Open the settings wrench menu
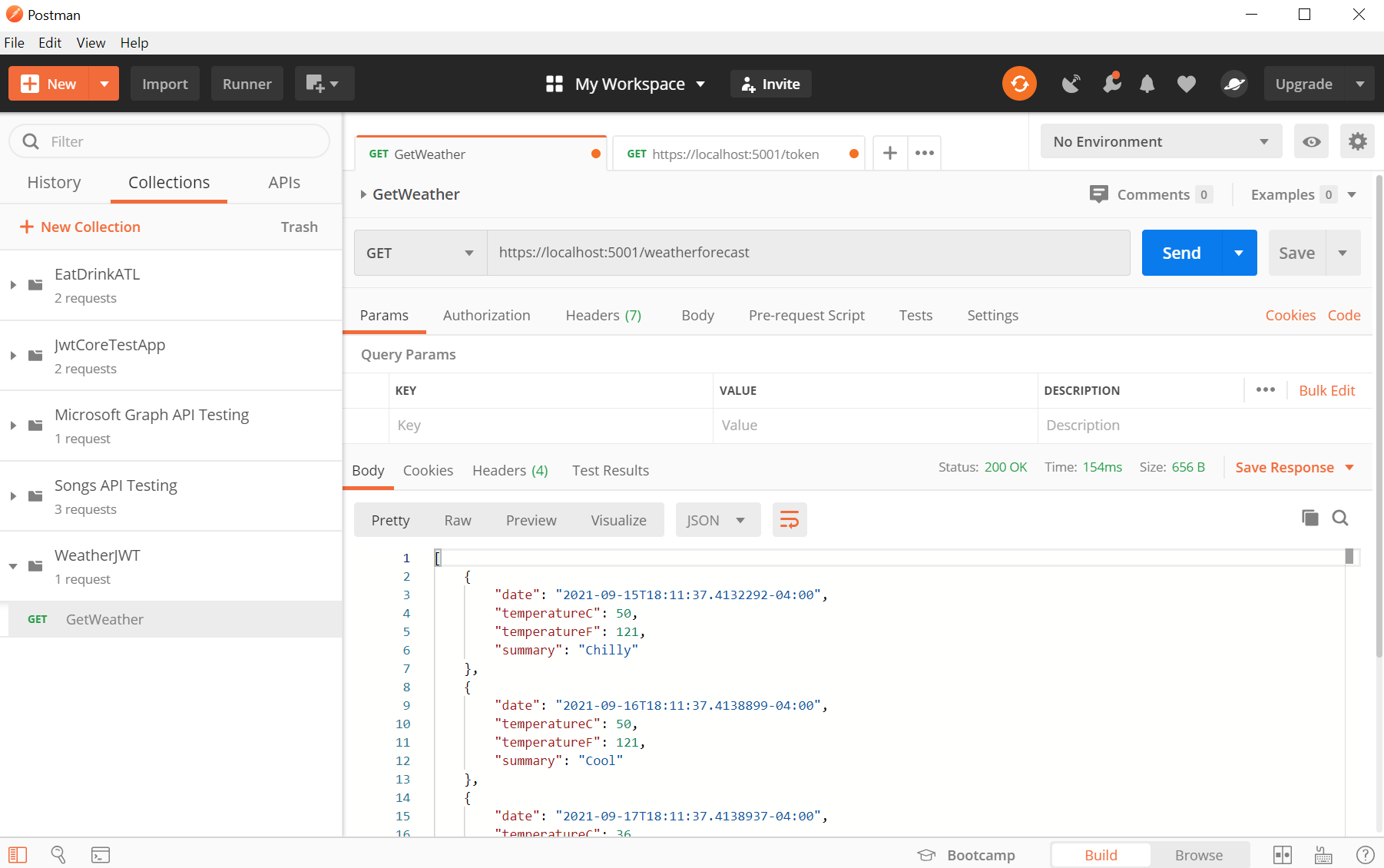Image resolution: width=1384 pixels, height=868 pixels. pyautogui.click(x=1358, y=141)
